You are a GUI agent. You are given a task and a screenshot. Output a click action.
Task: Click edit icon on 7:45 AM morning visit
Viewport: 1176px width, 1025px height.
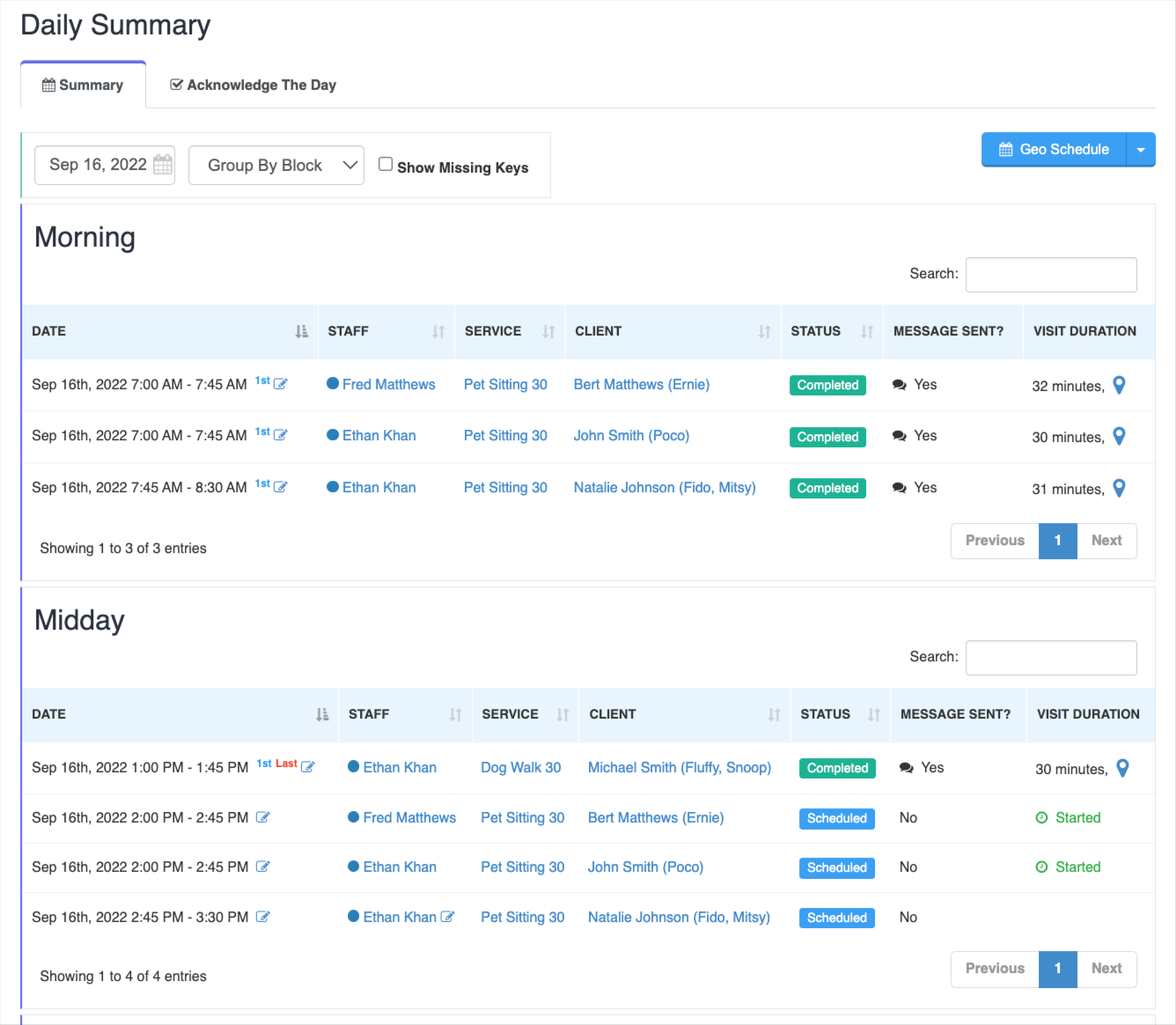(x=281, y=487)
